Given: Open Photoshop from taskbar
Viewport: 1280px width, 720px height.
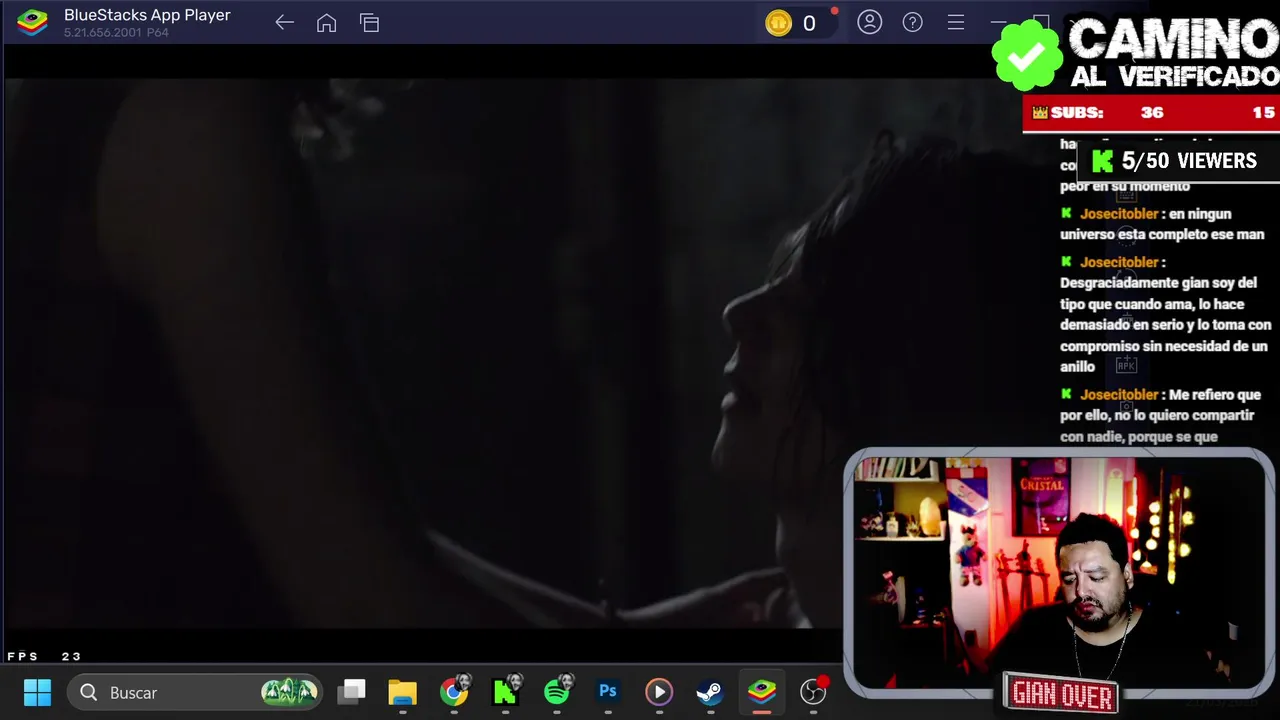Looking at the screenshot, I should pyautogui.click(x=608, y=692).
